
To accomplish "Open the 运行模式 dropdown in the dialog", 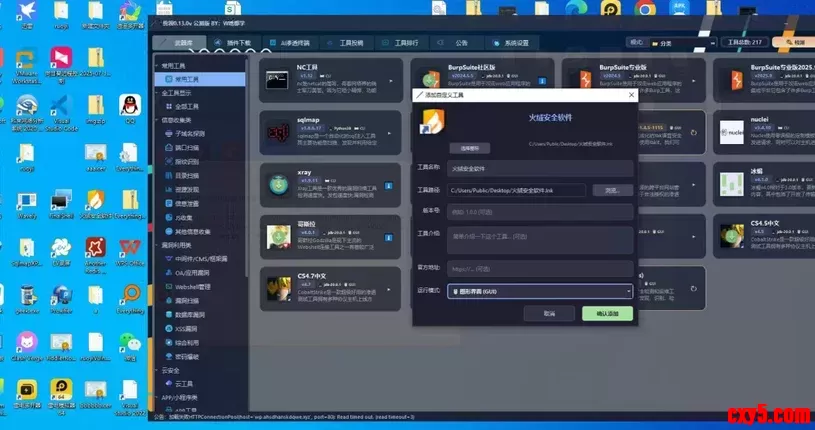I will [539, 291].
